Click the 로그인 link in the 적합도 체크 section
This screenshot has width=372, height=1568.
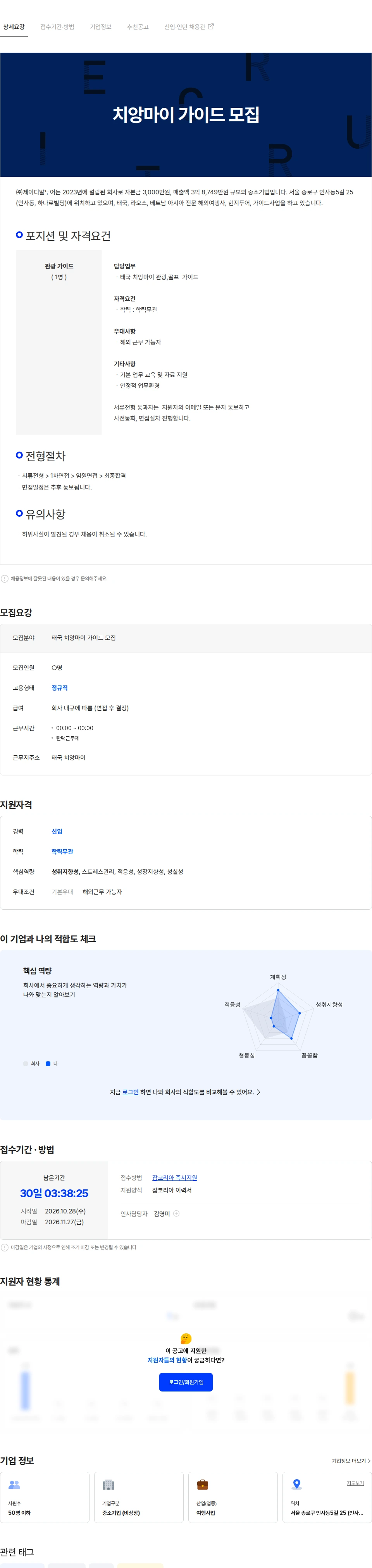130,1092
